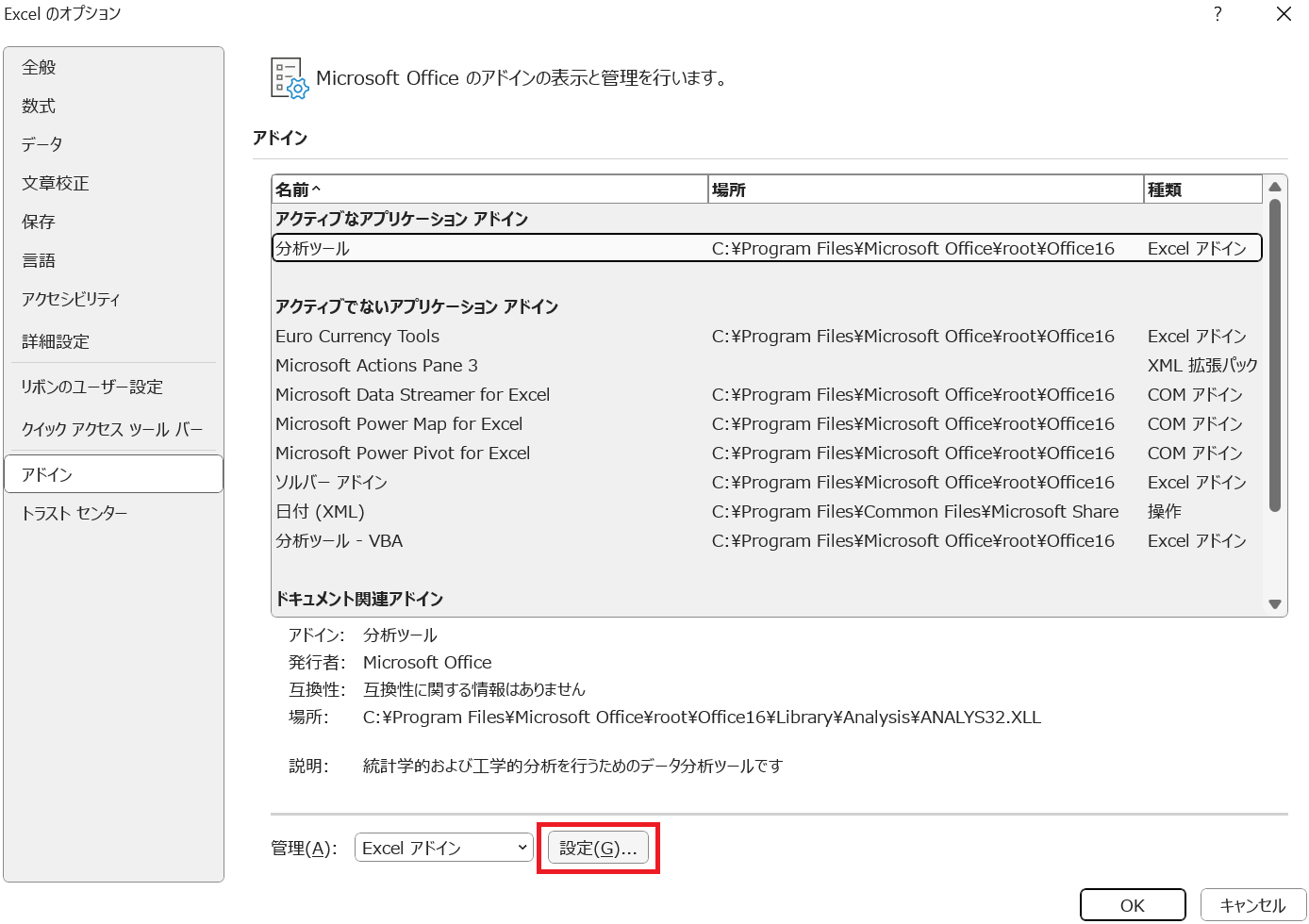Click the add-in list scrollbar thumb
This screenshot has width=1309, height=924.
pos(1275,355)
